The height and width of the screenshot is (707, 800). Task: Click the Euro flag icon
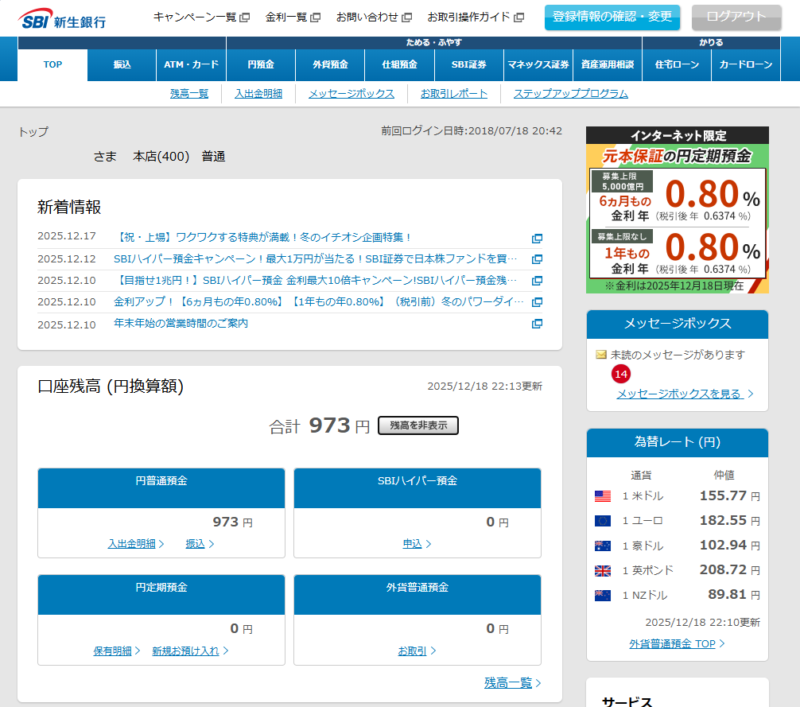602,521
